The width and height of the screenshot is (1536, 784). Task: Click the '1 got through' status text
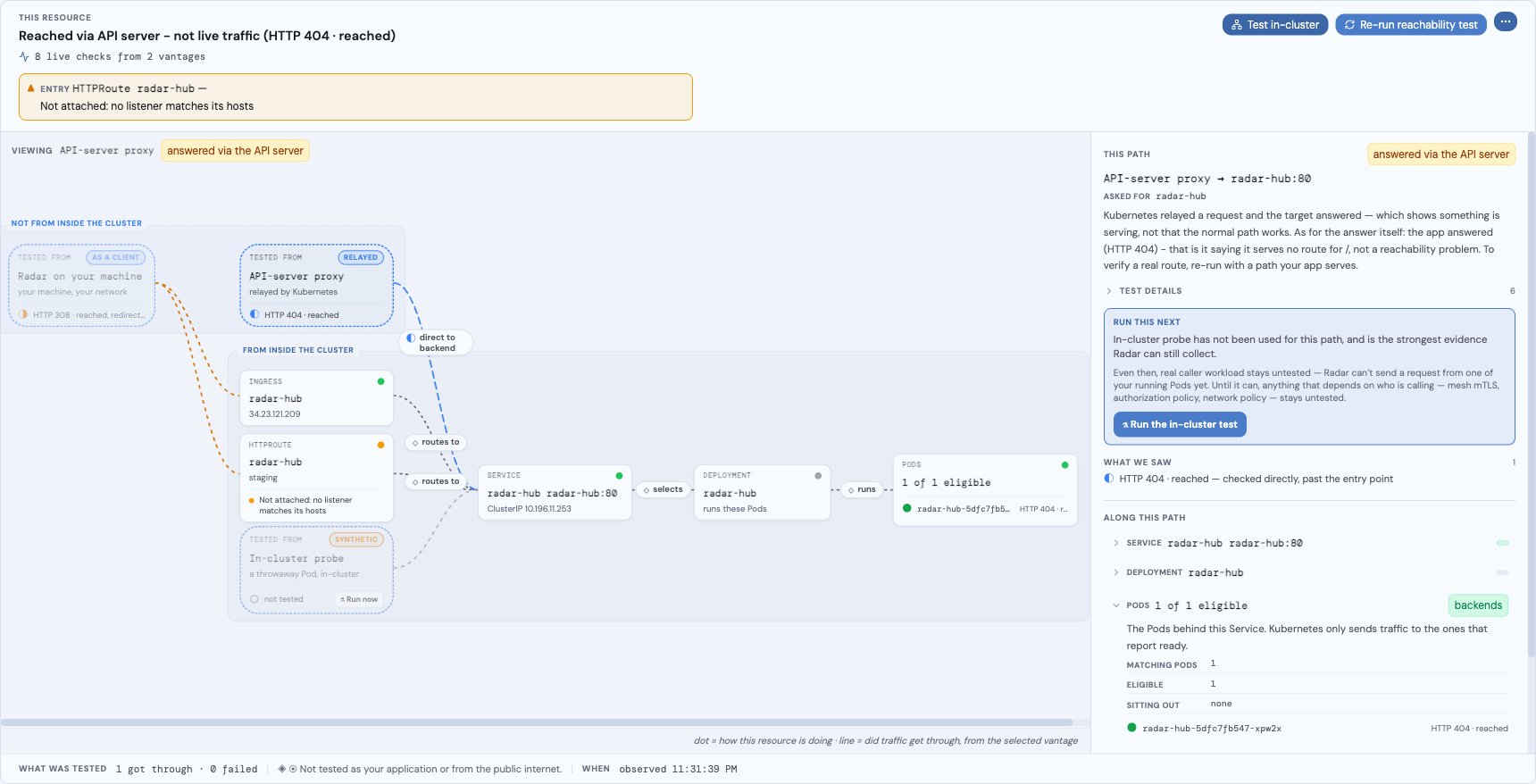tap(154, 769)
